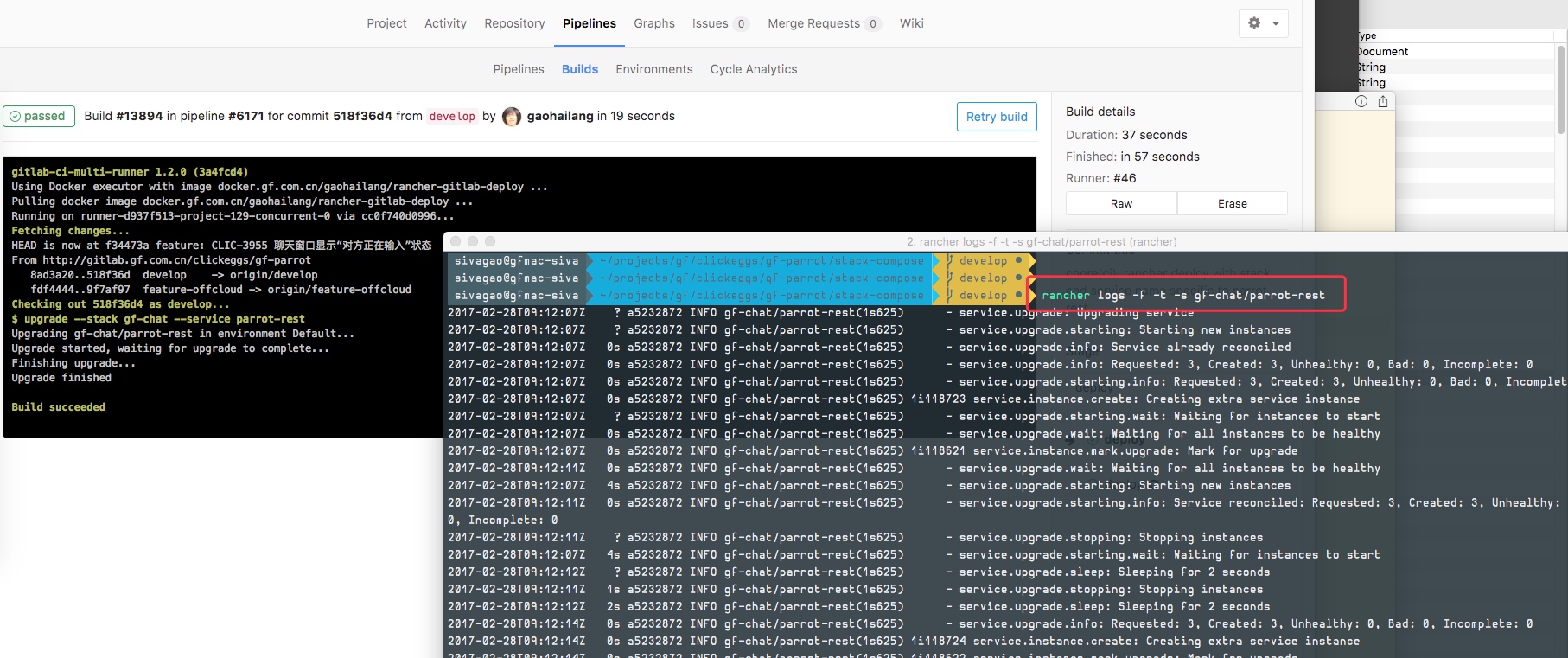1568x658 pixels.
Task: Open the Repository tab
Action: coord(514,23)
